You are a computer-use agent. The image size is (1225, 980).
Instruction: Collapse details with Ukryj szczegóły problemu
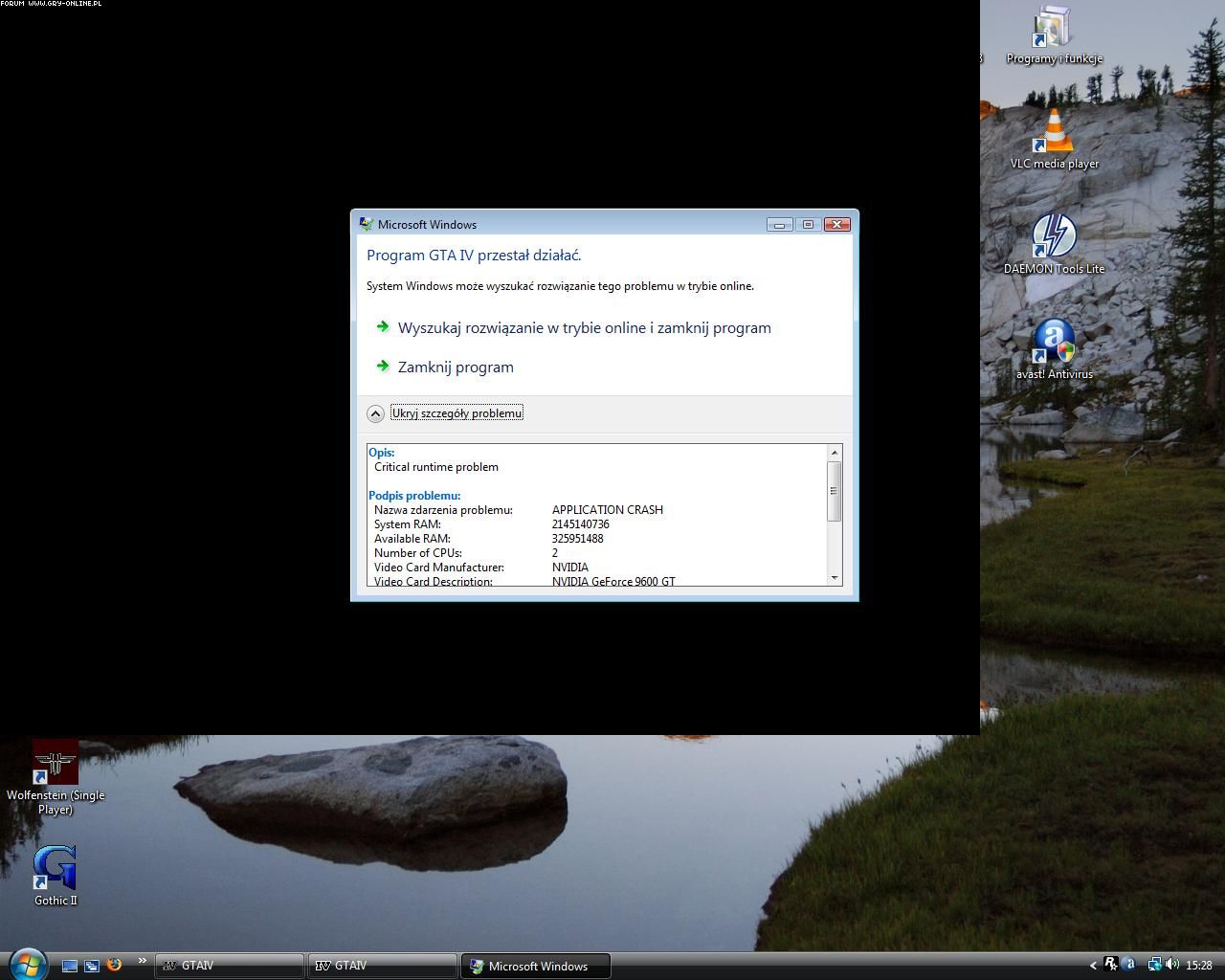(x=376, y=413)
